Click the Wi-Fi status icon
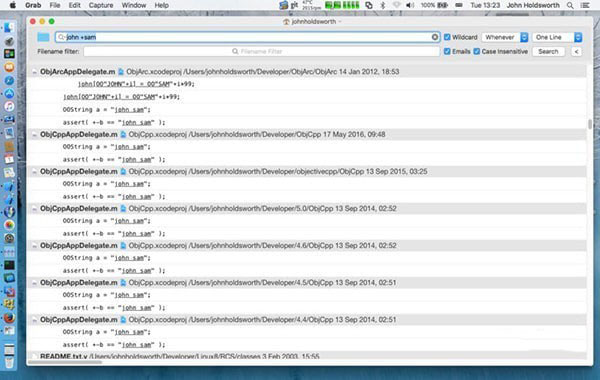Viewport: 600px width, 380px height. [396, 5]
